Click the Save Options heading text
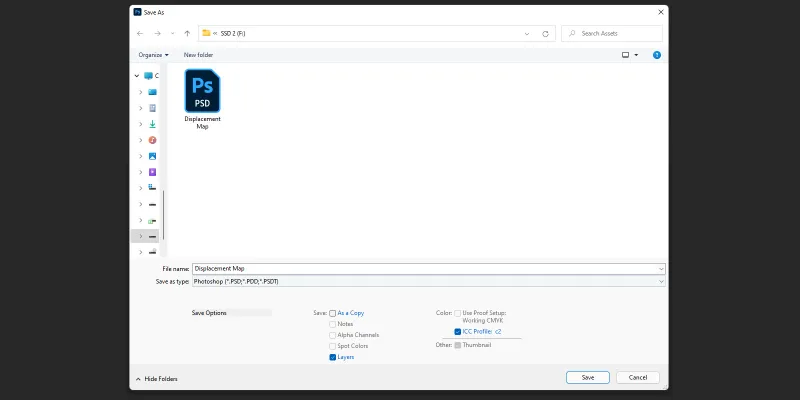This screenshot has width=800, height=400. [x=209, y=313]
